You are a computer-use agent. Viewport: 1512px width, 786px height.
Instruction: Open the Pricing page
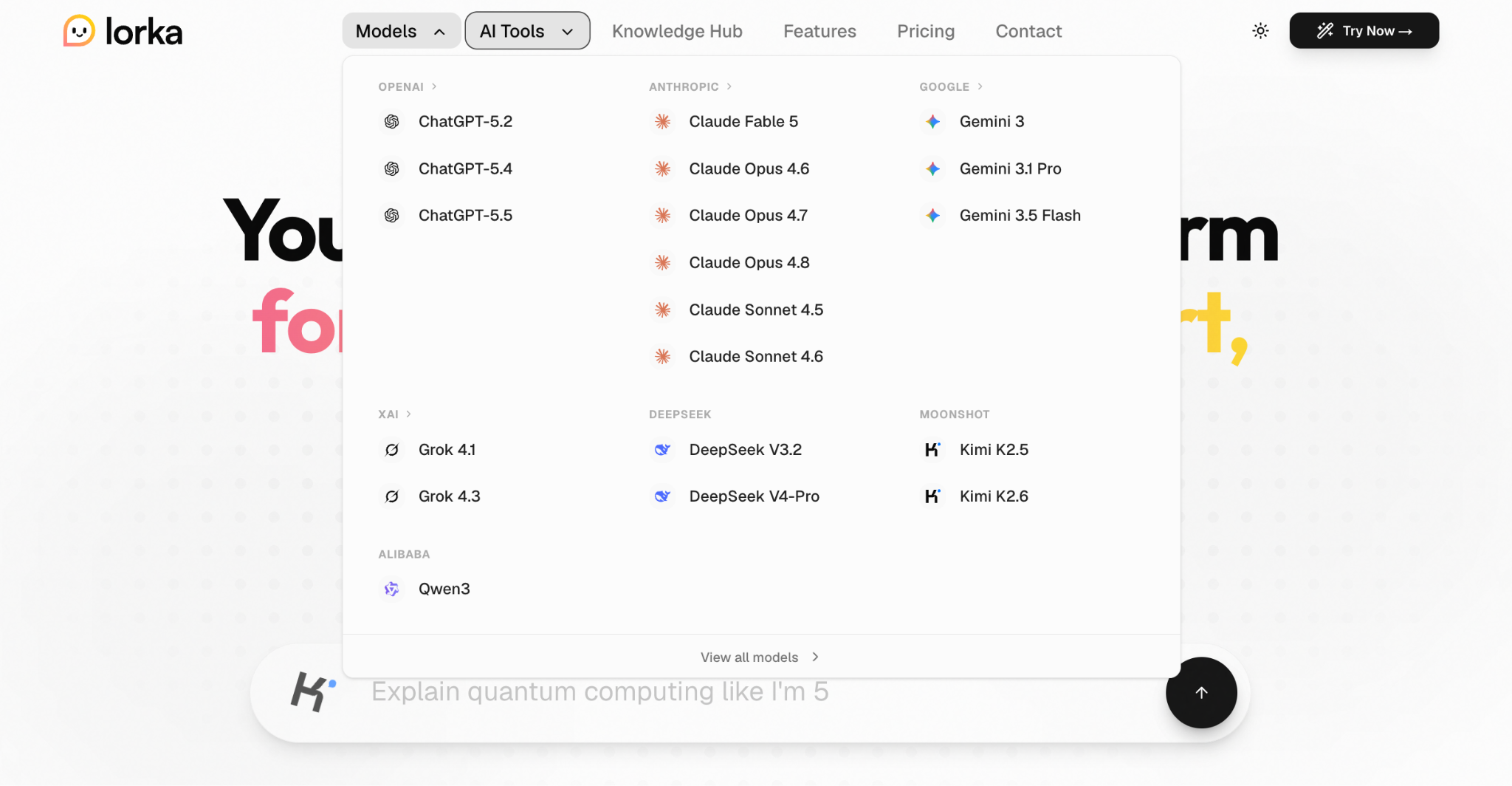pyautogui.click(x=926, y=31)
